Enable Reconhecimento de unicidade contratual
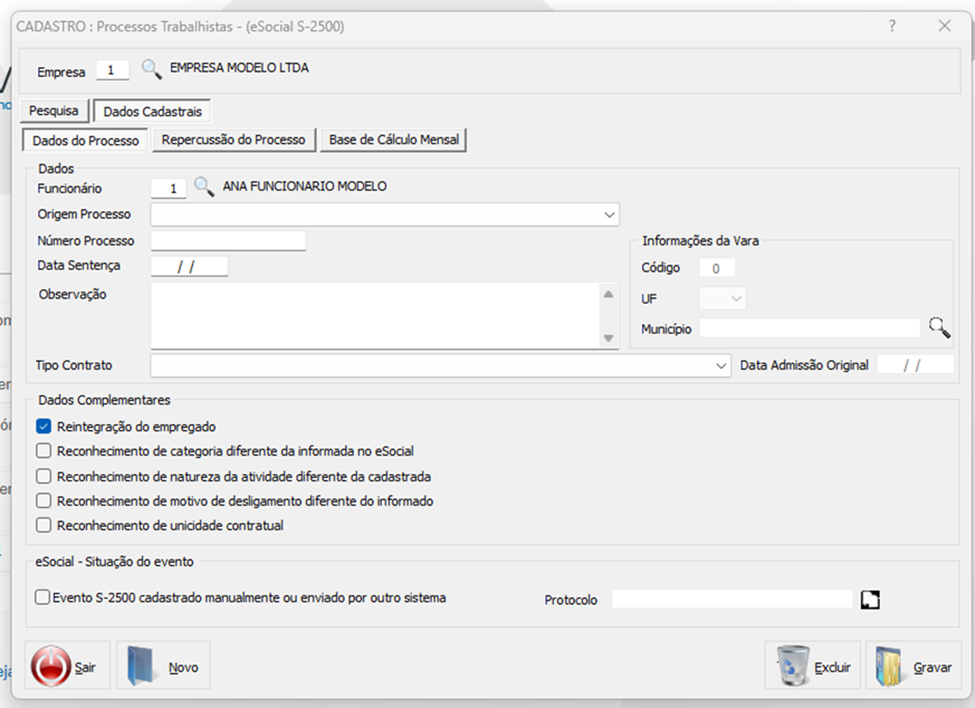 (x=43, y=525)
